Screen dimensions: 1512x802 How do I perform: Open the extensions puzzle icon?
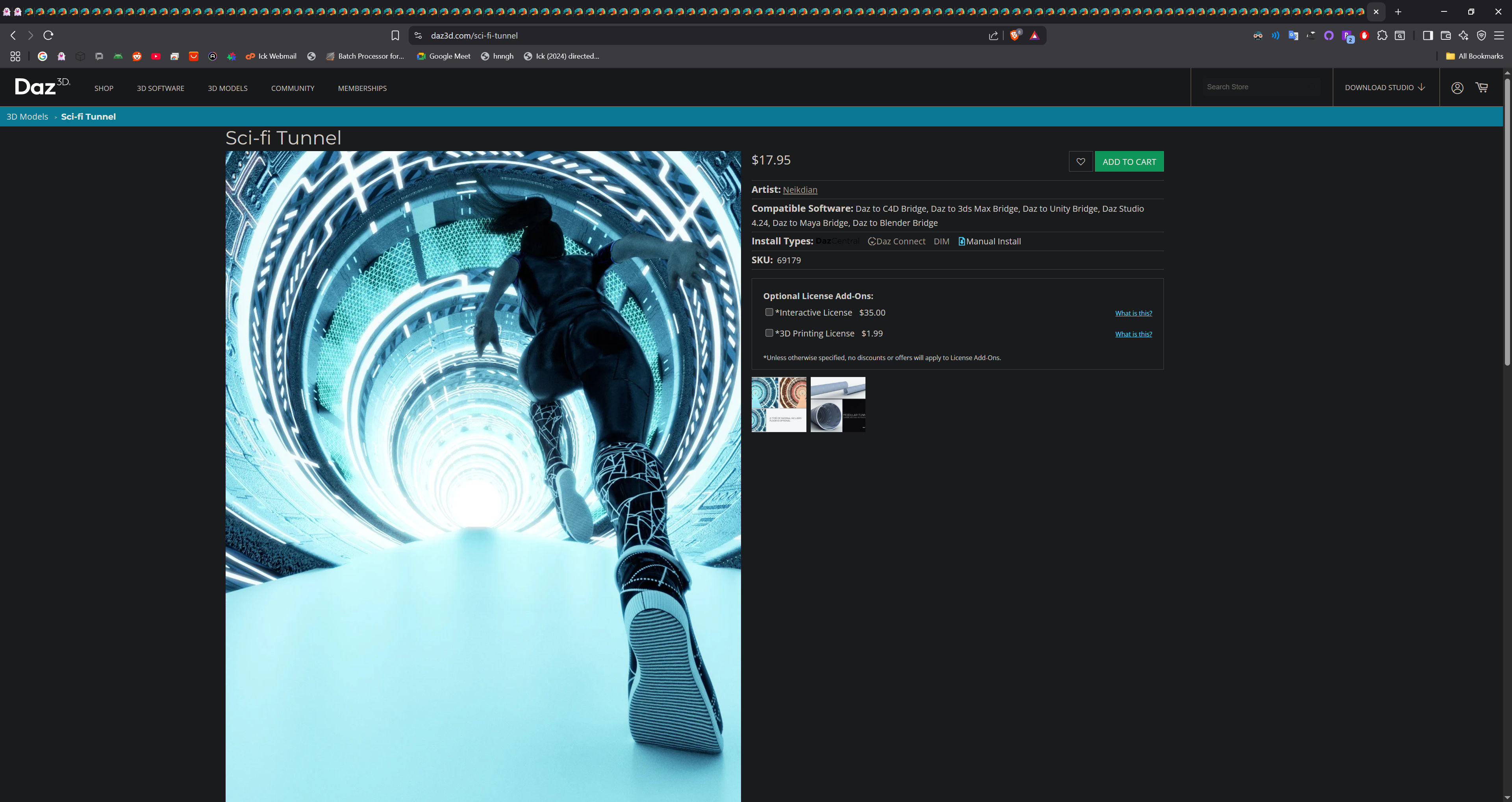[x=1382, y=36]
